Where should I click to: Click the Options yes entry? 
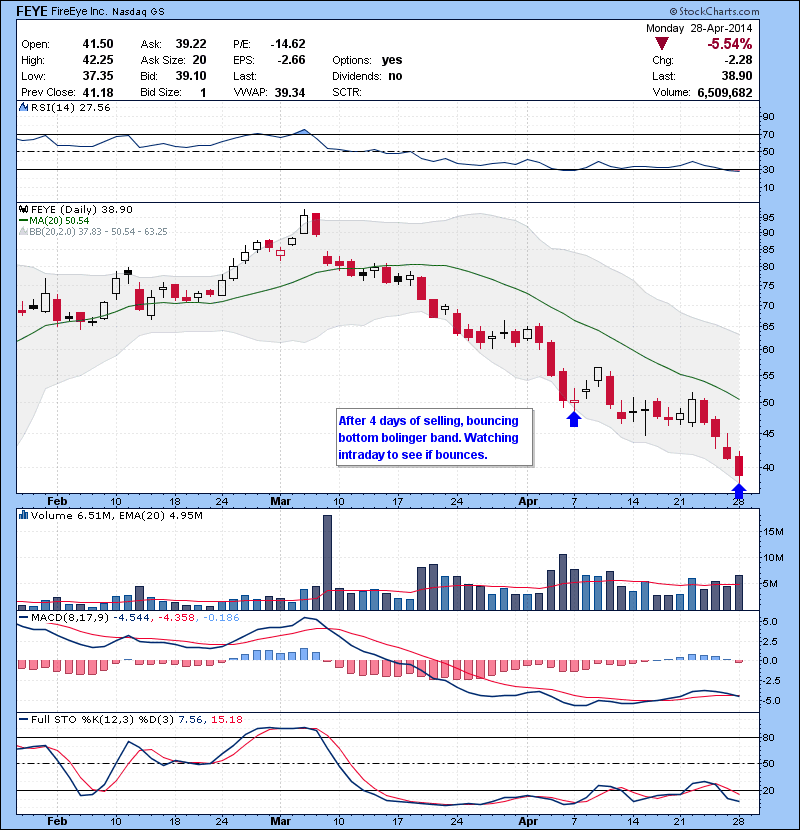pos(367,60)
